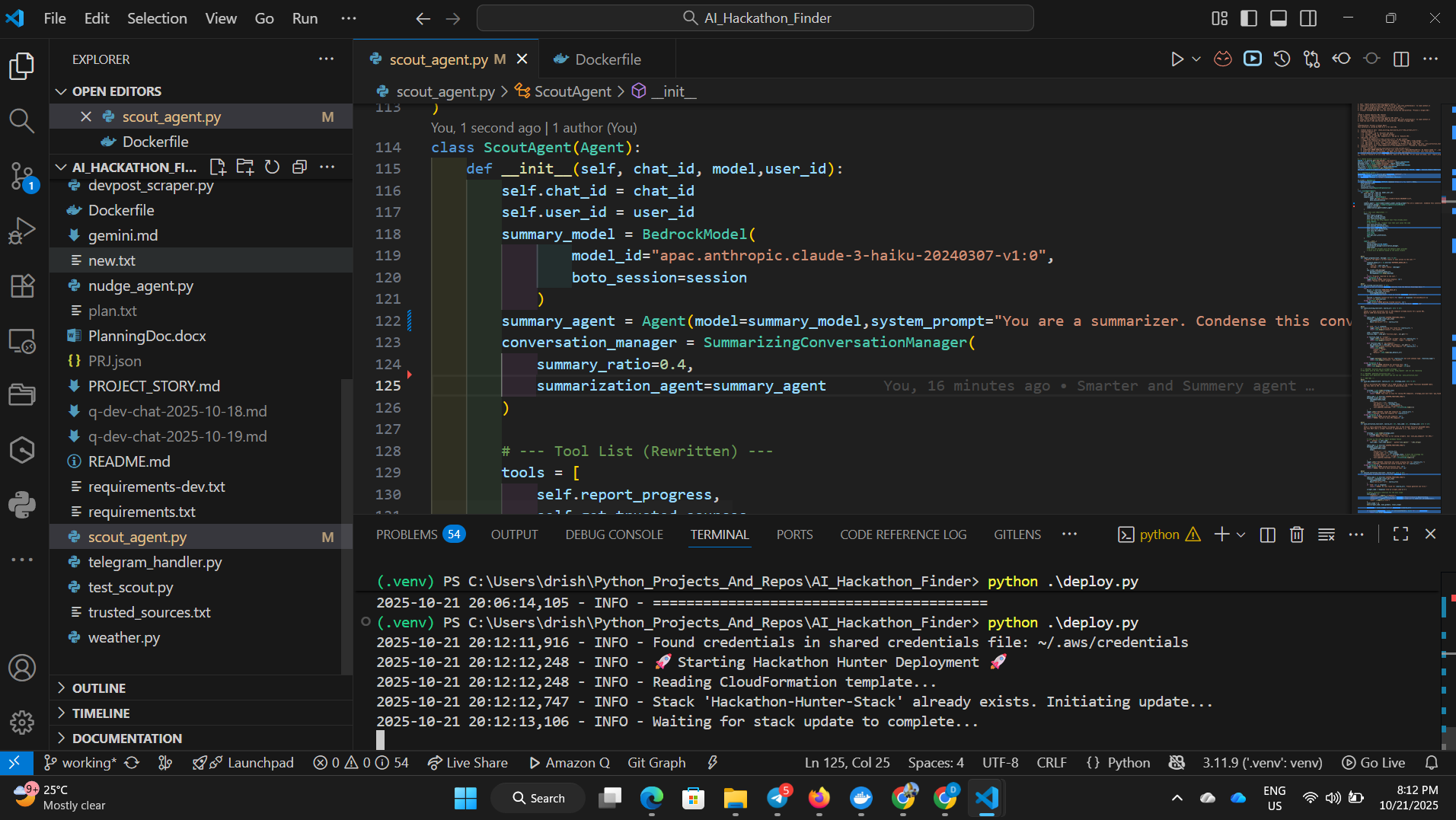Kill the terminal with the trash icon
The image size is (1456, 820).
tap(1296, 534)
